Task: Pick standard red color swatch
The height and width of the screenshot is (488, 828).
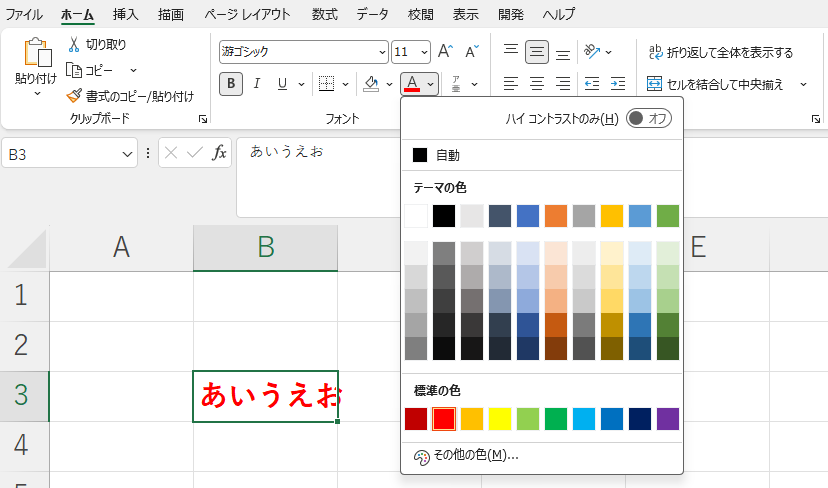Action: [x=444, y=419]
